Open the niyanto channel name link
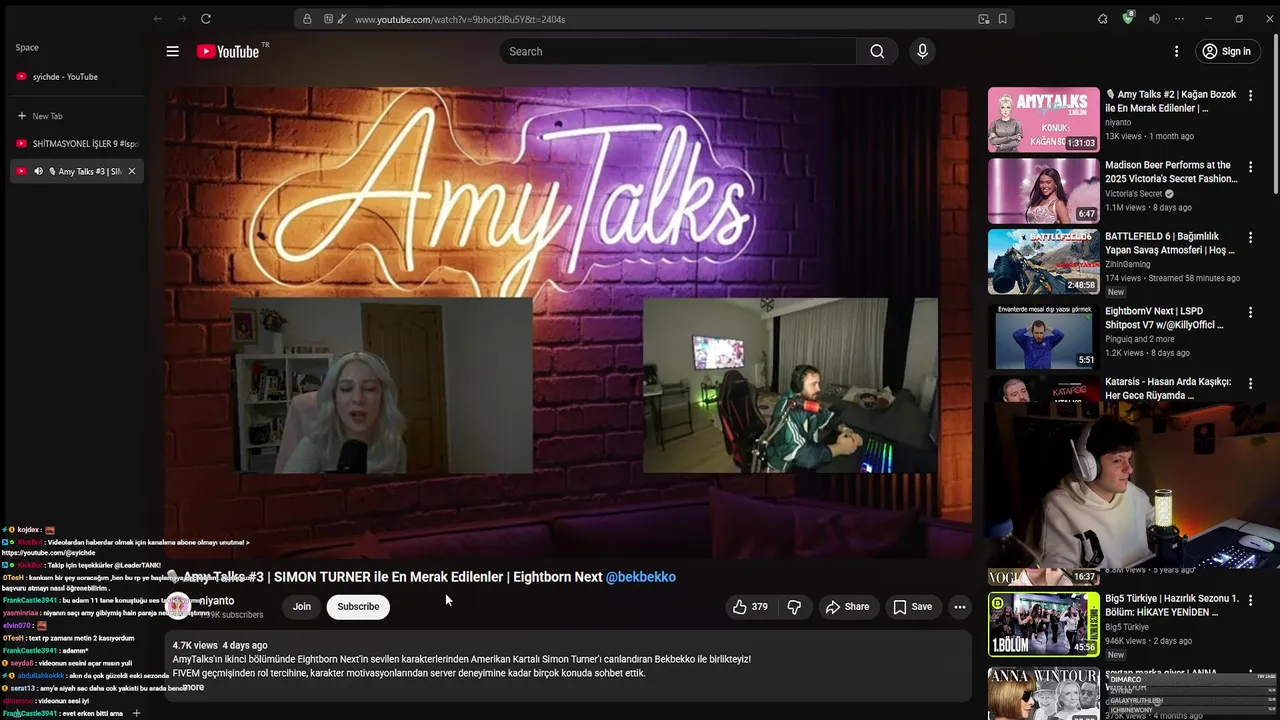1280x720 pixels. (216, 601)
